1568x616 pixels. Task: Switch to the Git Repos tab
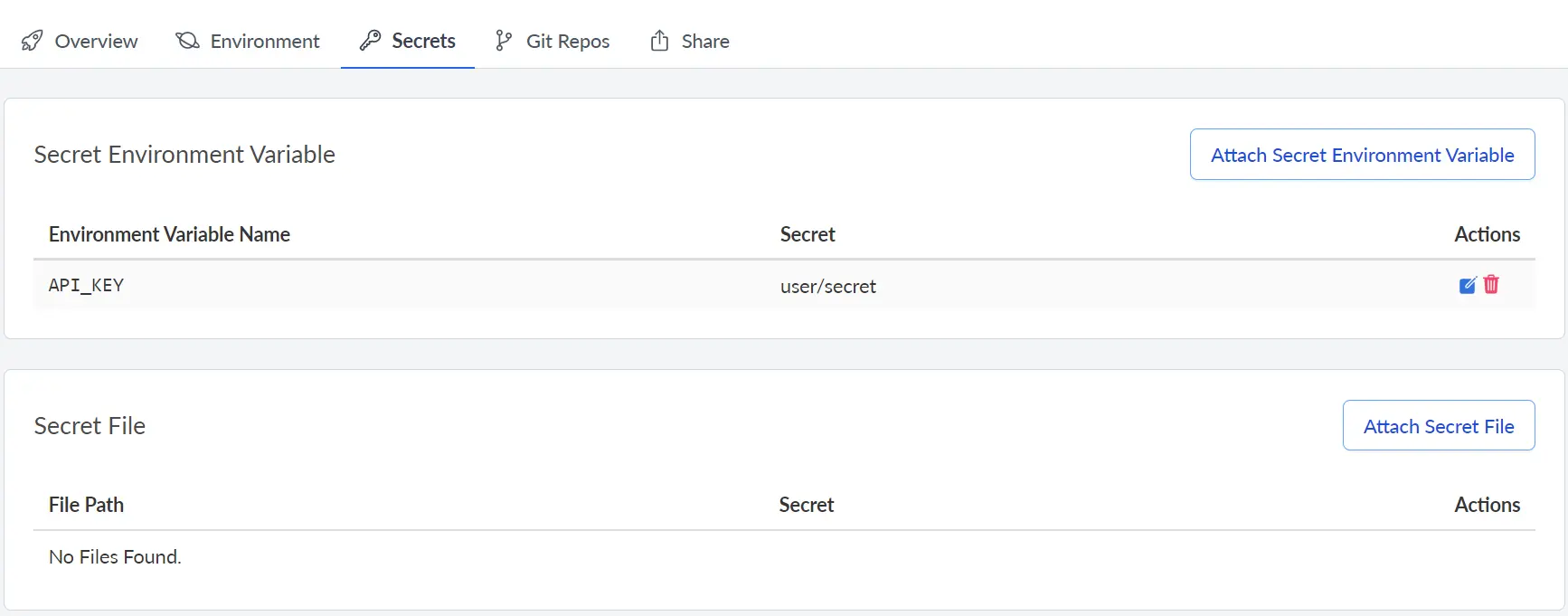568,41
